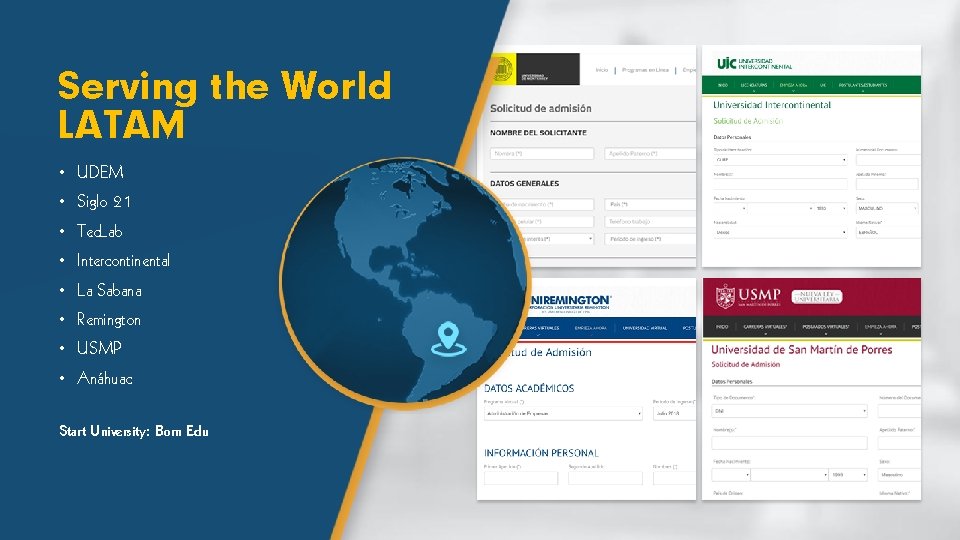Click the UDEM Teléfono trabajo field
Image resolution: width=960 pixels, height=540 pixels.
[x=650, y=222]
